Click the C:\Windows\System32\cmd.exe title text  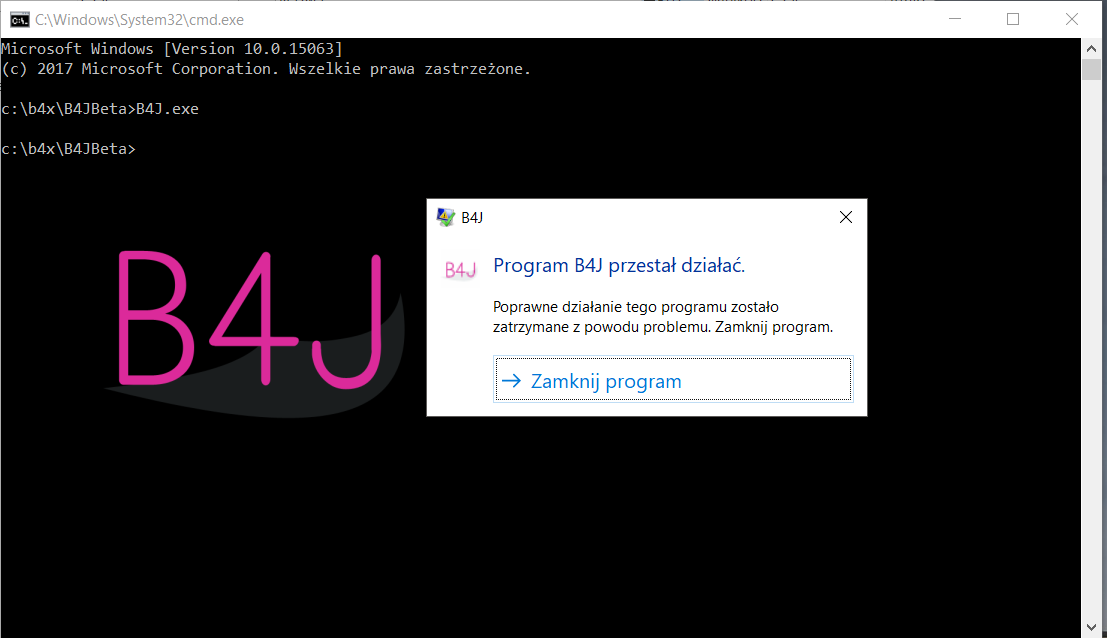point(140,20)
